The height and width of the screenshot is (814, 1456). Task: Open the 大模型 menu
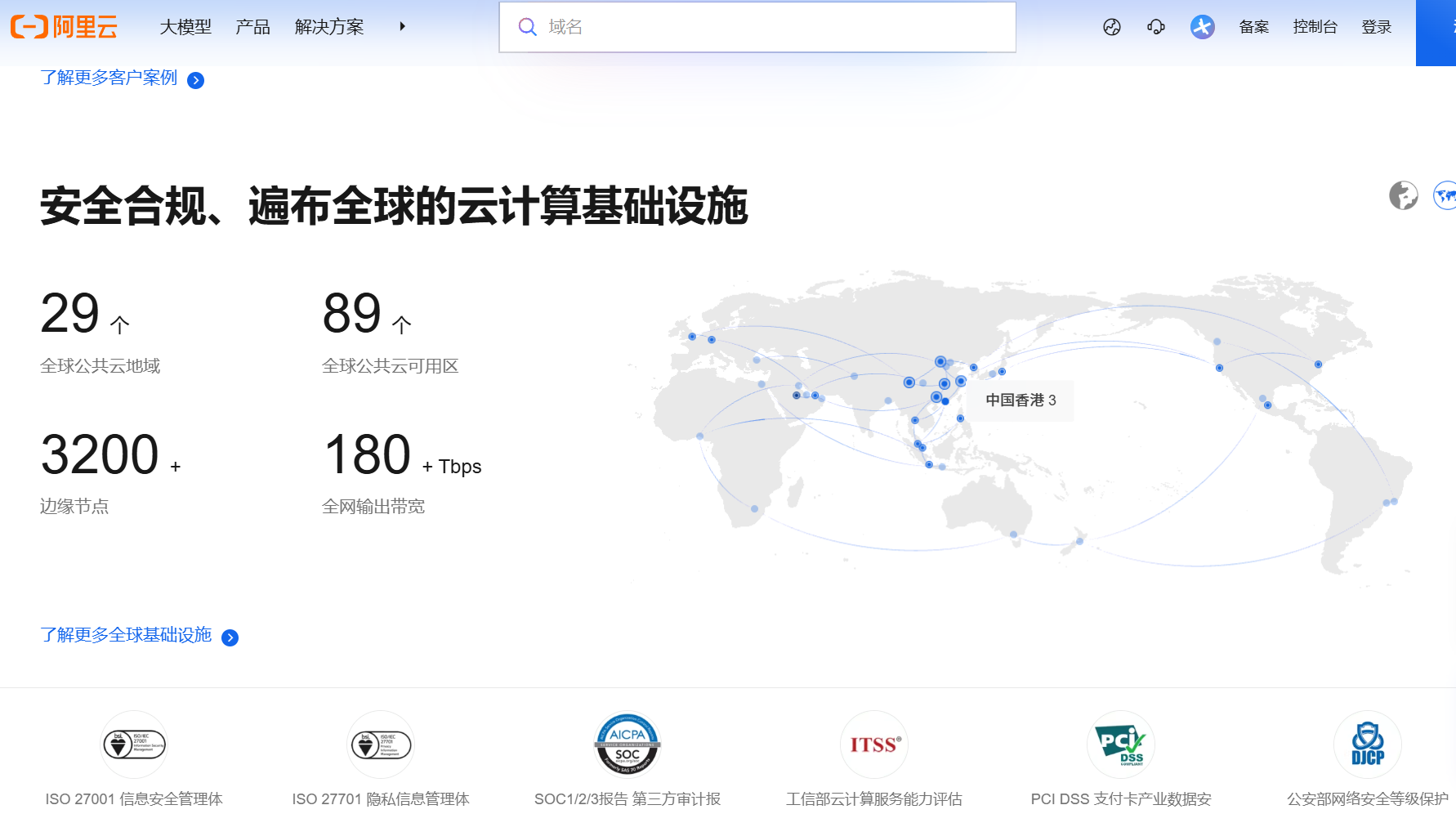click(185, 26)
